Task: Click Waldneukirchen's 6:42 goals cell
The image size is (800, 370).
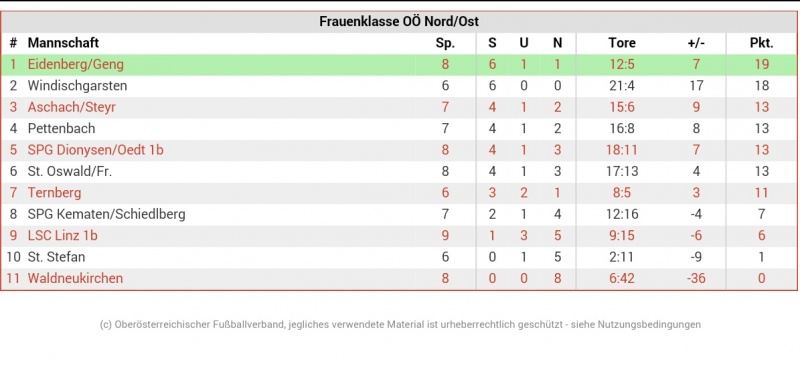Action: tap(621, 278)
